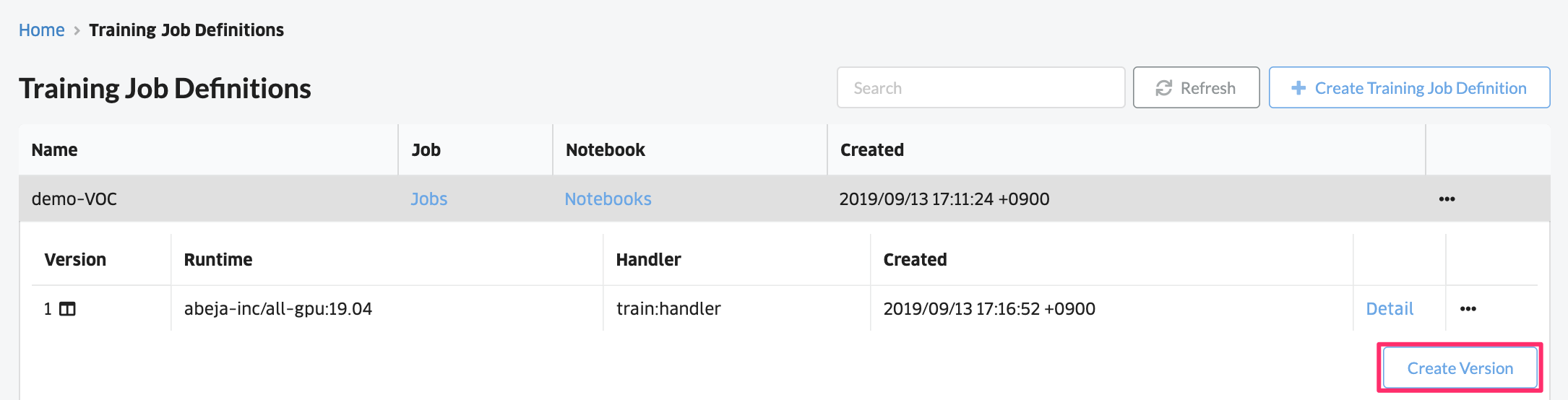Viewport: 1568px width, 400px height.
Task: Click the Training Job Definitions breadcrumb text
Action: [186, 30]
